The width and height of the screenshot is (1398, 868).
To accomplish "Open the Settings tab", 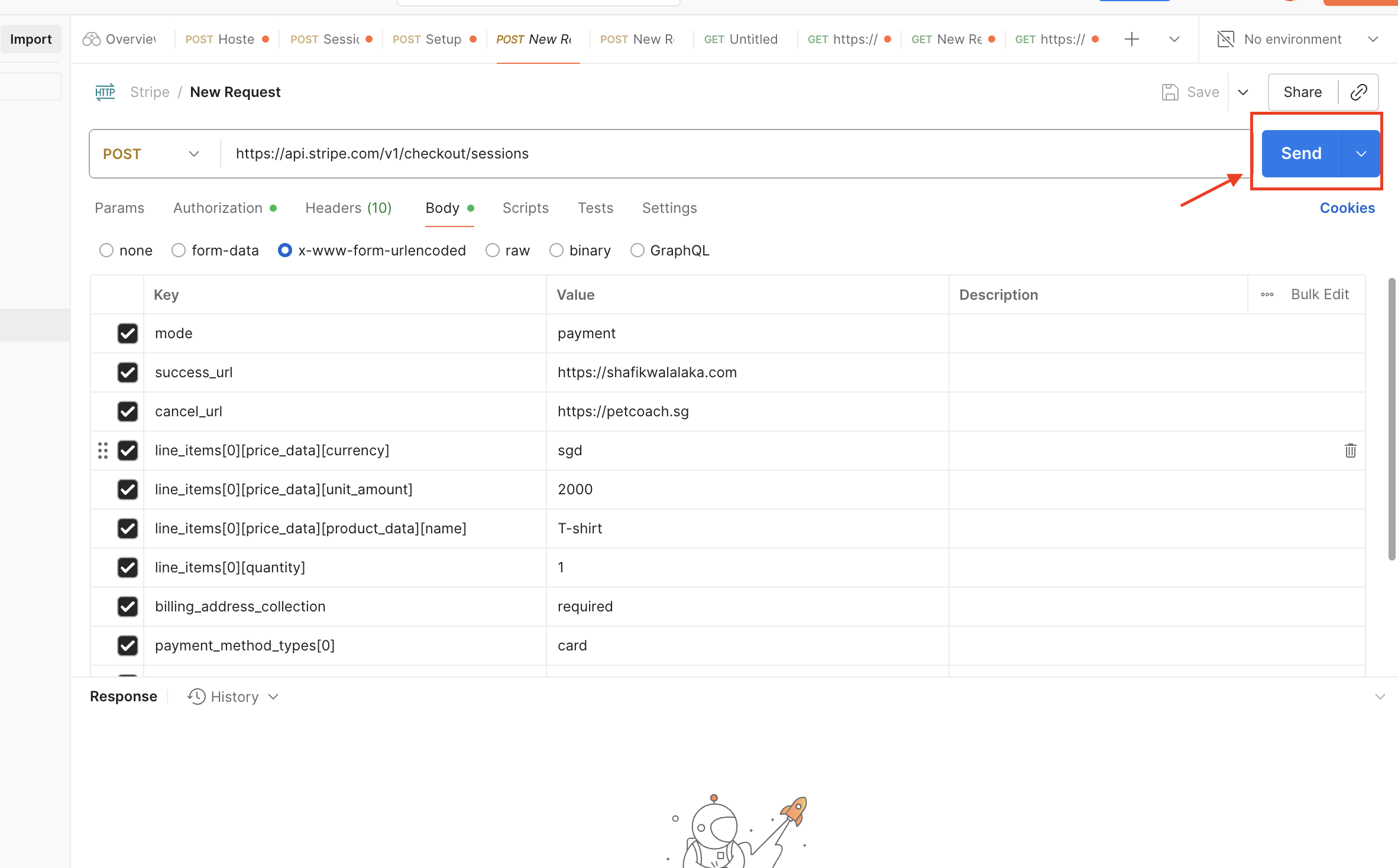I will [669, 208].
